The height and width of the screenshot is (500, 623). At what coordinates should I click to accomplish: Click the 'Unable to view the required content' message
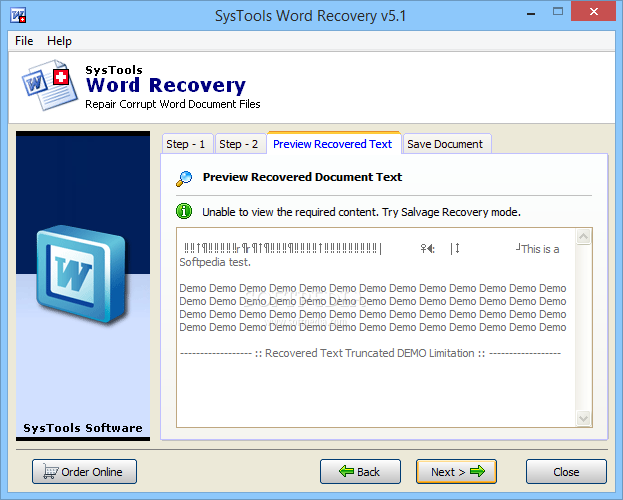coord(361,212)
